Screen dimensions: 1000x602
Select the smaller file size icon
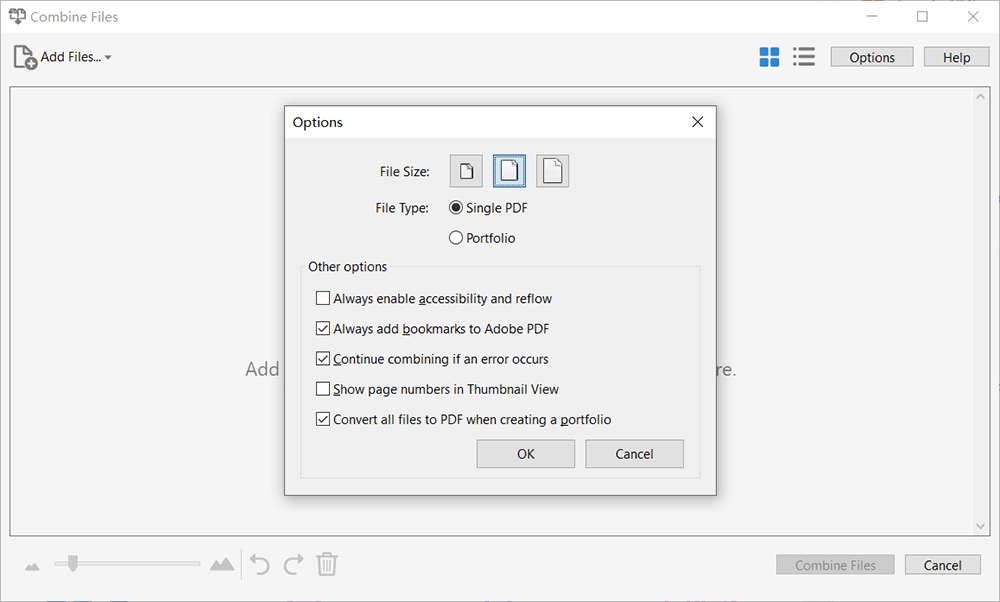(x=466, y=171)
